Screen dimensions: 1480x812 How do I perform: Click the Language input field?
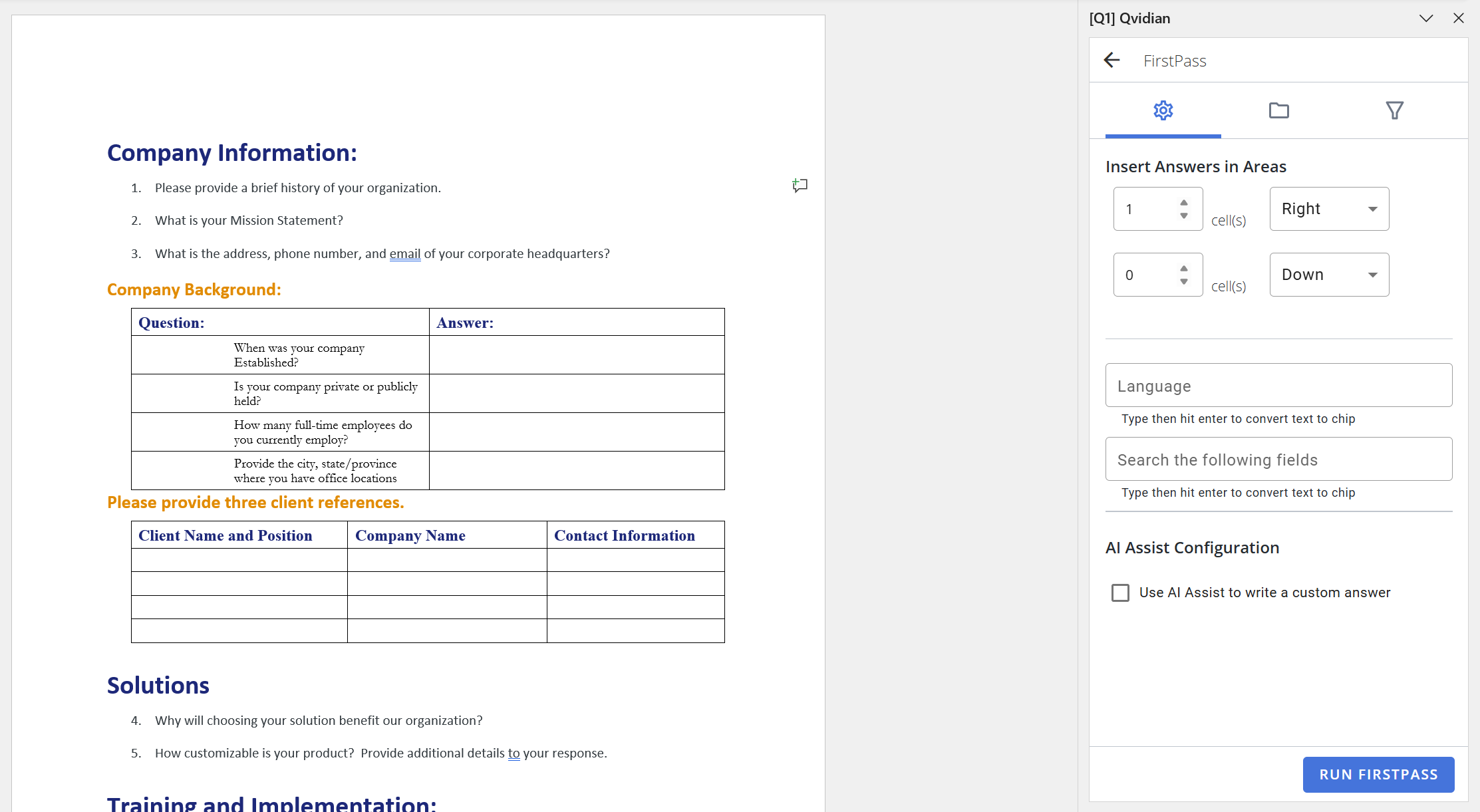pyautogui.click(x=1278, y=386)
